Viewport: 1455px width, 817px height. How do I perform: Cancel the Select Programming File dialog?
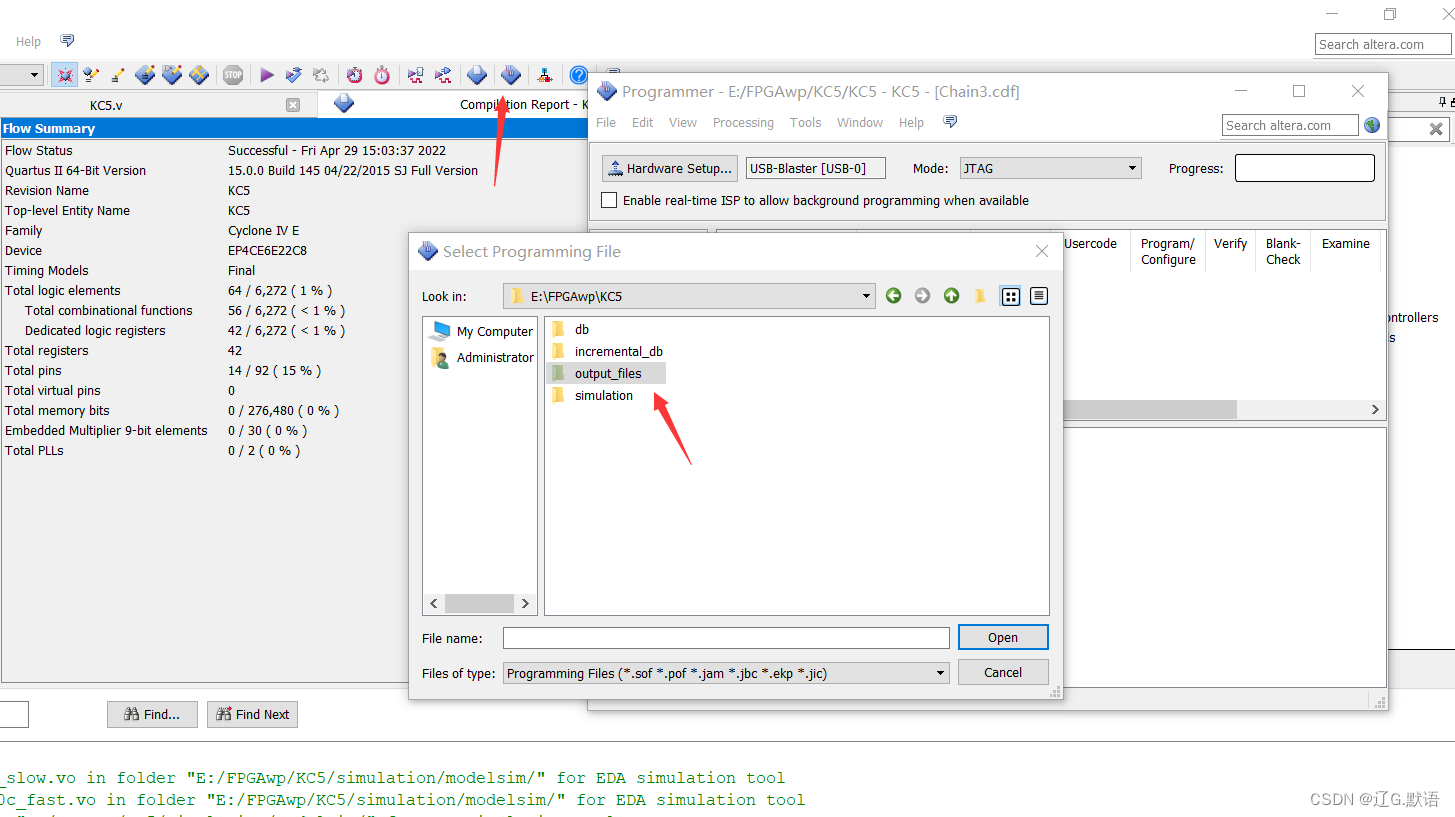(1003, 673)
